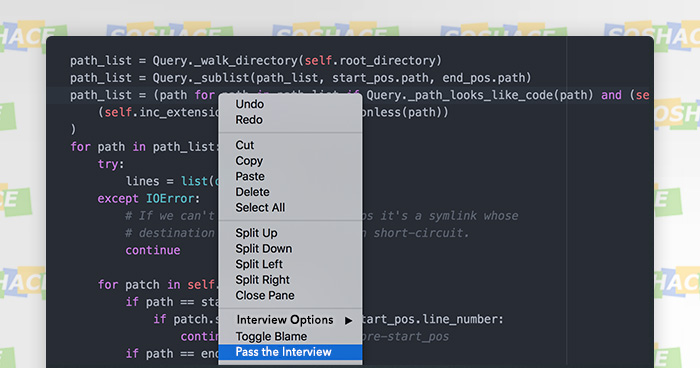Place cursor on 'except IOError:' line
The width and height of the screenshot is (700, 368).
tap(149, 198)
